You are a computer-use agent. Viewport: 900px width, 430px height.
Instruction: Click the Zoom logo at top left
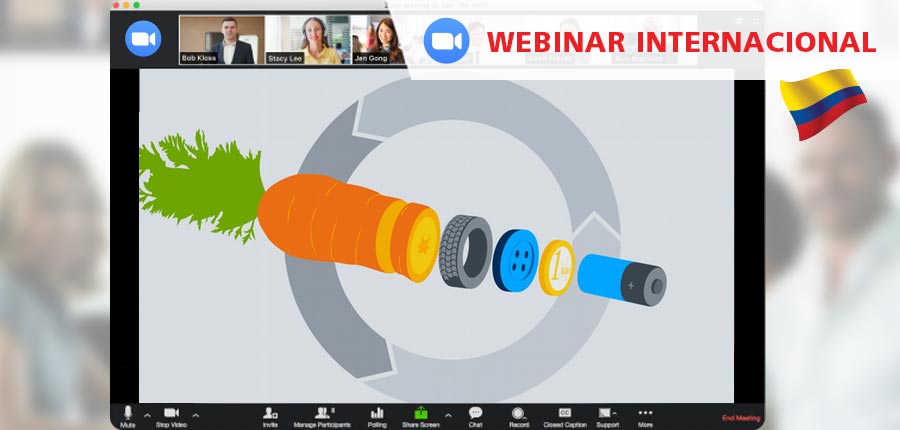[x=143, y=39]
